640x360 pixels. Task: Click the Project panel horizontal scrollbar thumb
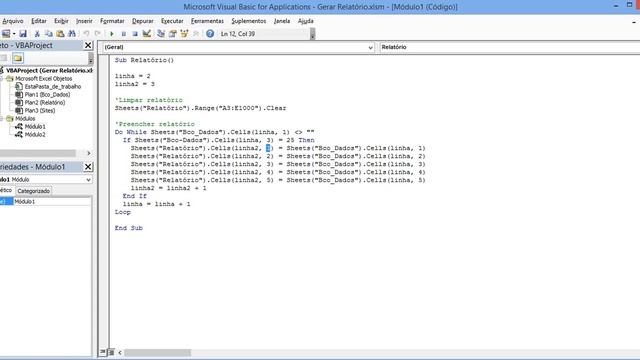38,153
